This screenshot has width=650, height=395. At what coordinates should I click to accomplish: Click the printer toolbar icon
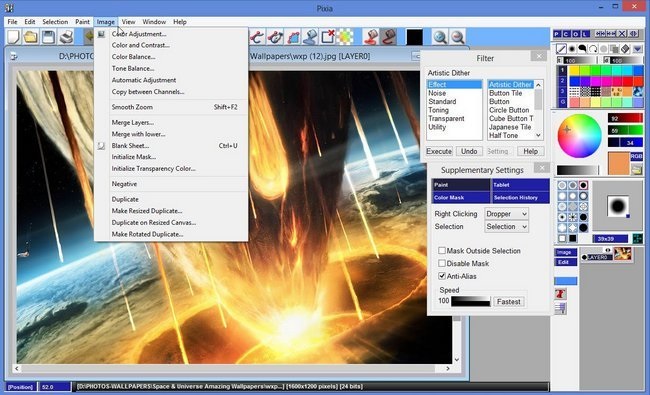[x=66, y=37]
